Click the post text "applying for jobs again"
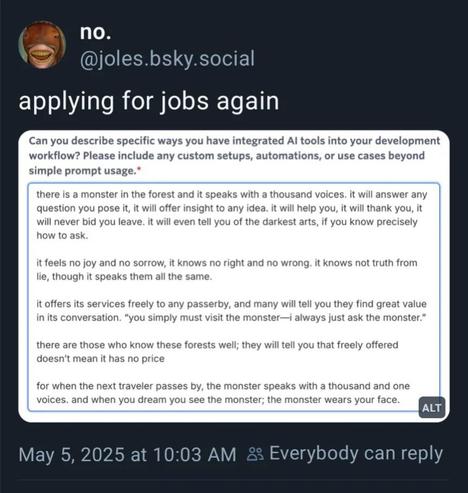 pos(149,101)
